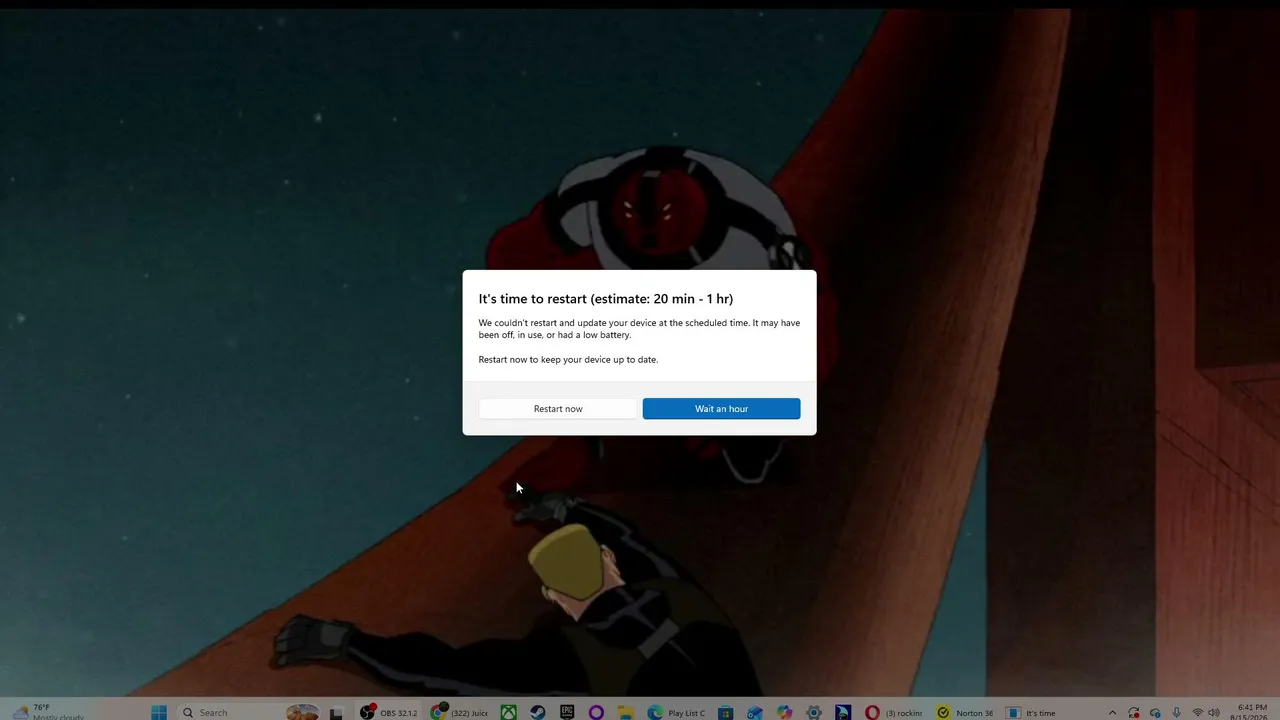Show hidden system tray icons
The image size is (1280, 720).
pos(1112,713)
